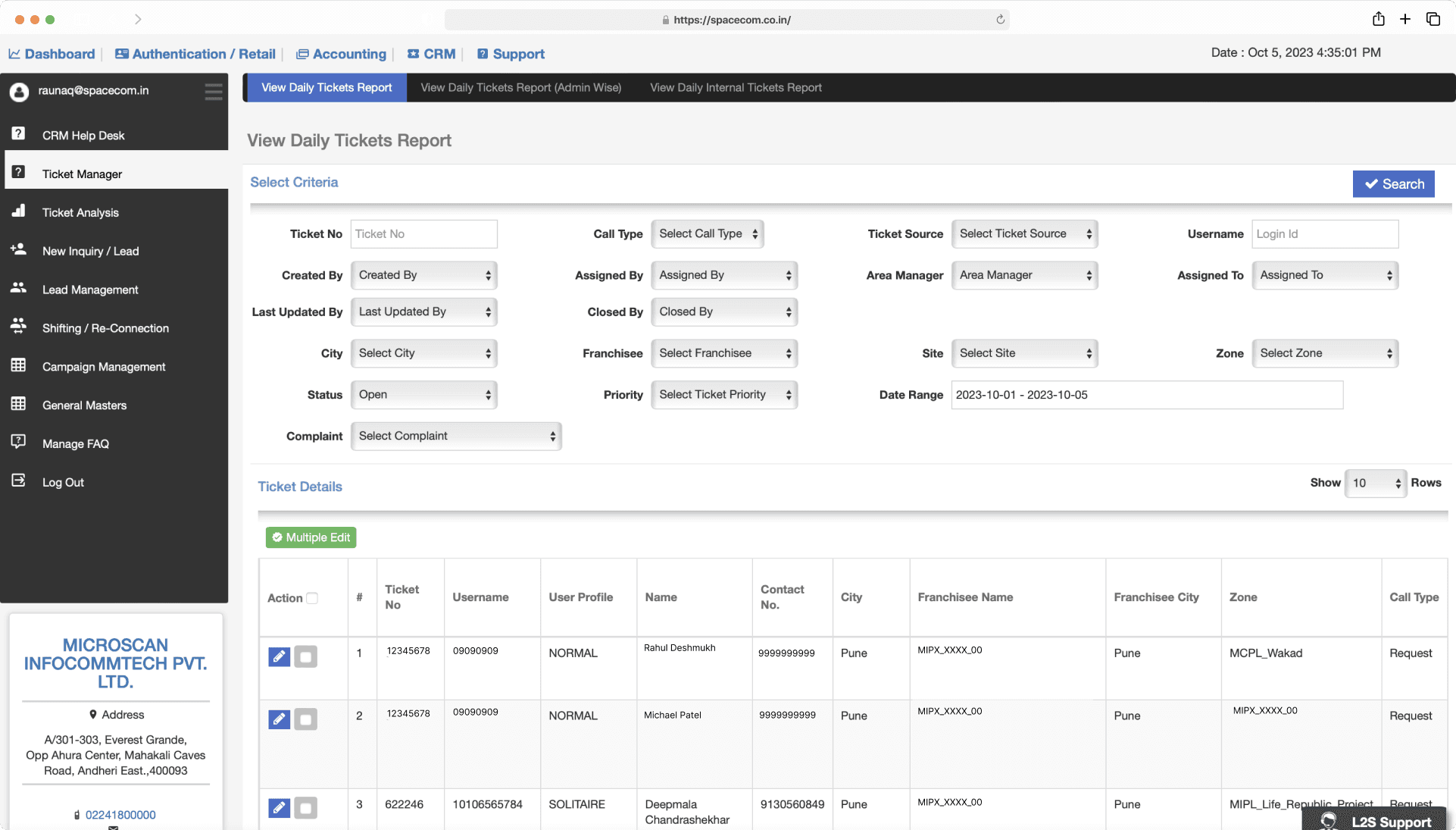Check the selection box for ticket row 2
Screen dimensions: 1456x830
(x=306, y=719)
